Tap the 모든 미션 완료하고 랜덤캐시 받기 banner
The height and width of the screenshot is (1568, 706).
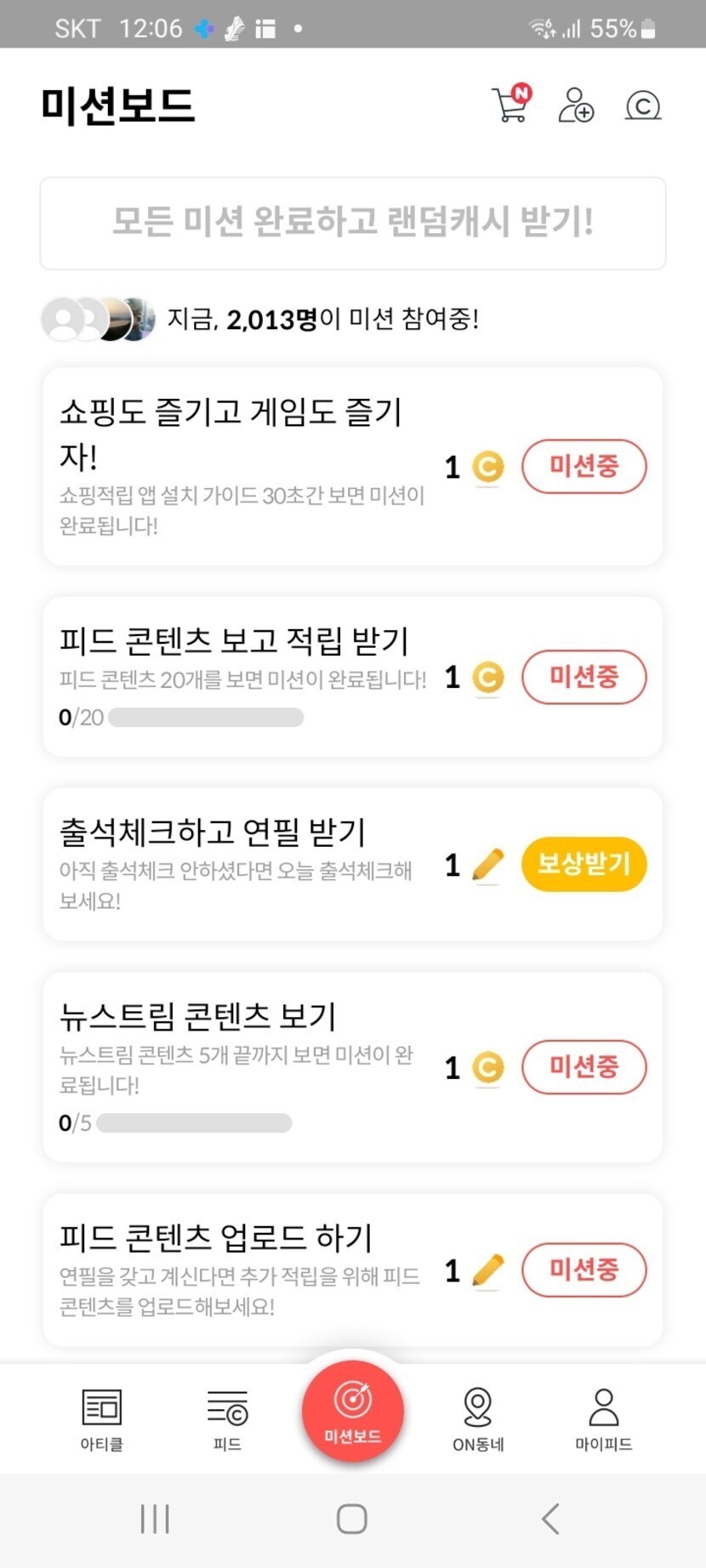click(353, 223)
